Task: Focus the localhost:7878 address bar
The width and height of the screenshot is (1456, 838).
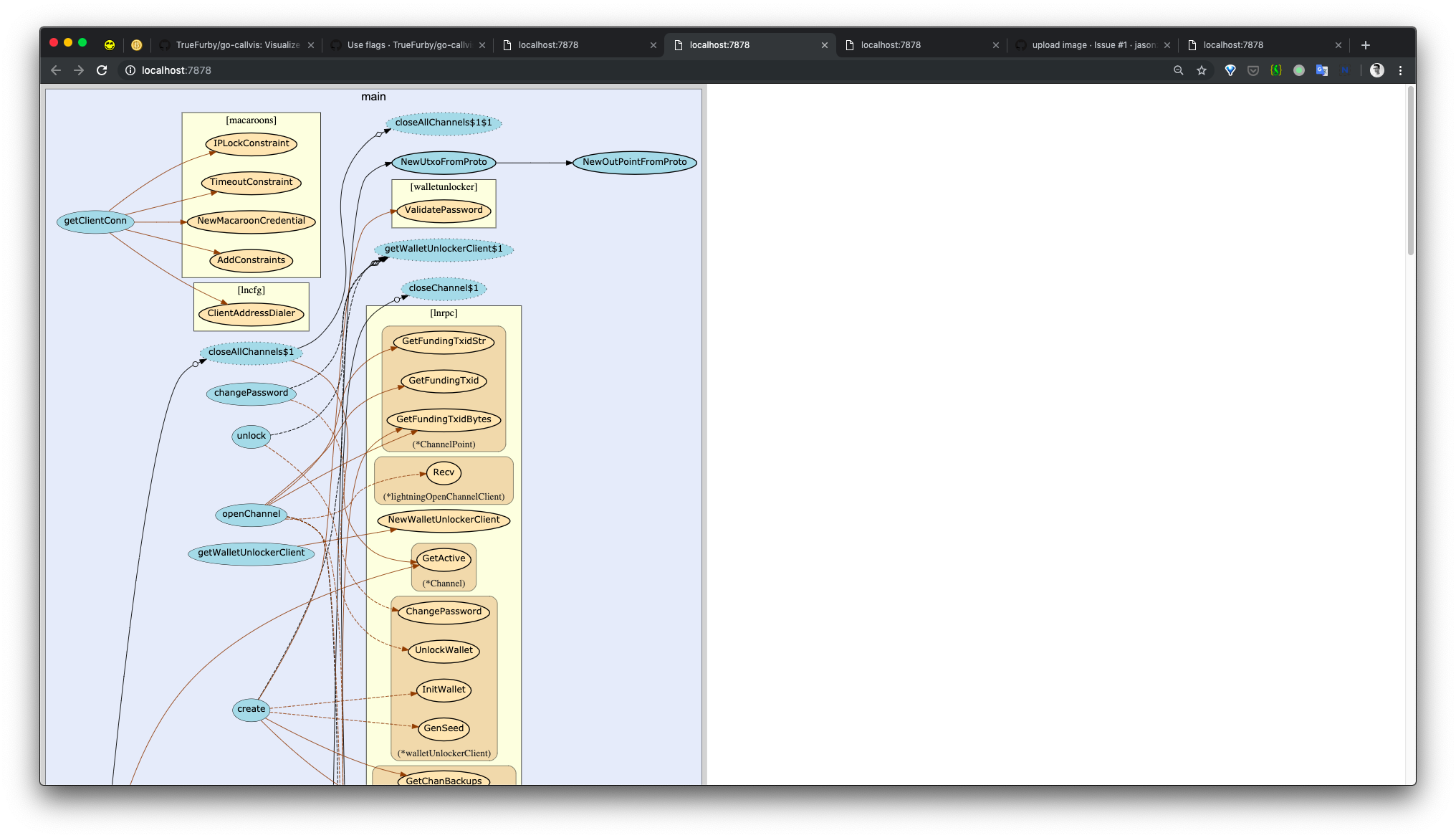Action: pos(645,70)
